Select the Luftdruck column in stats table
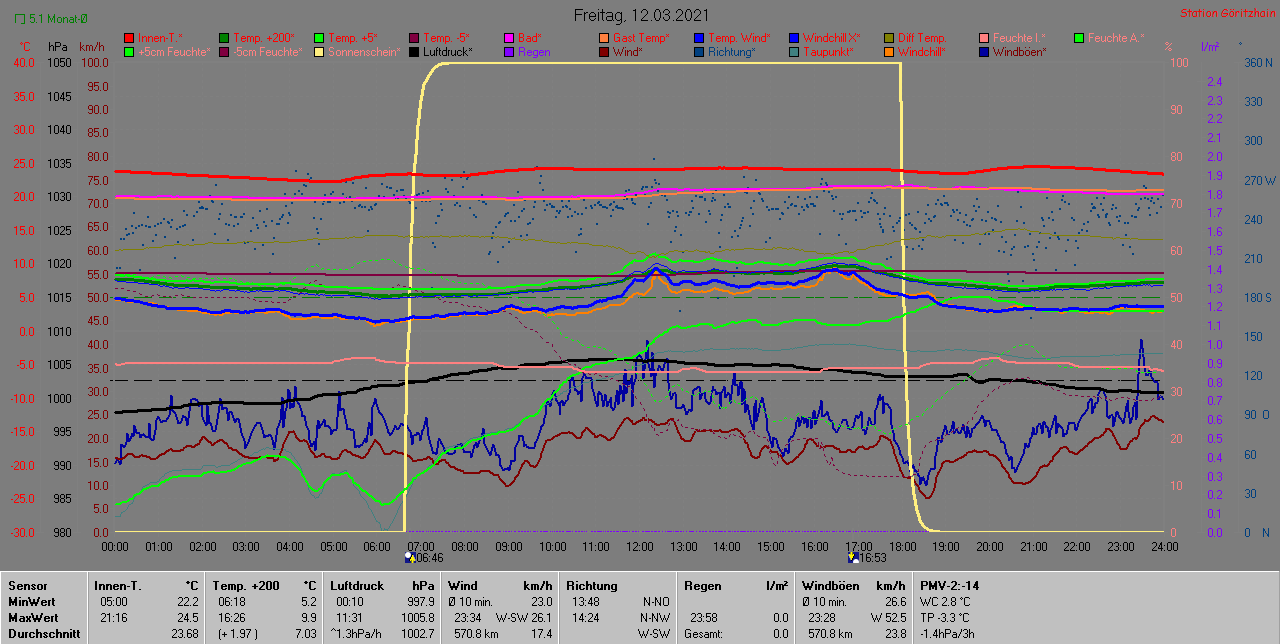Screen dimensions: 1280x644 (x=354, y=585)
